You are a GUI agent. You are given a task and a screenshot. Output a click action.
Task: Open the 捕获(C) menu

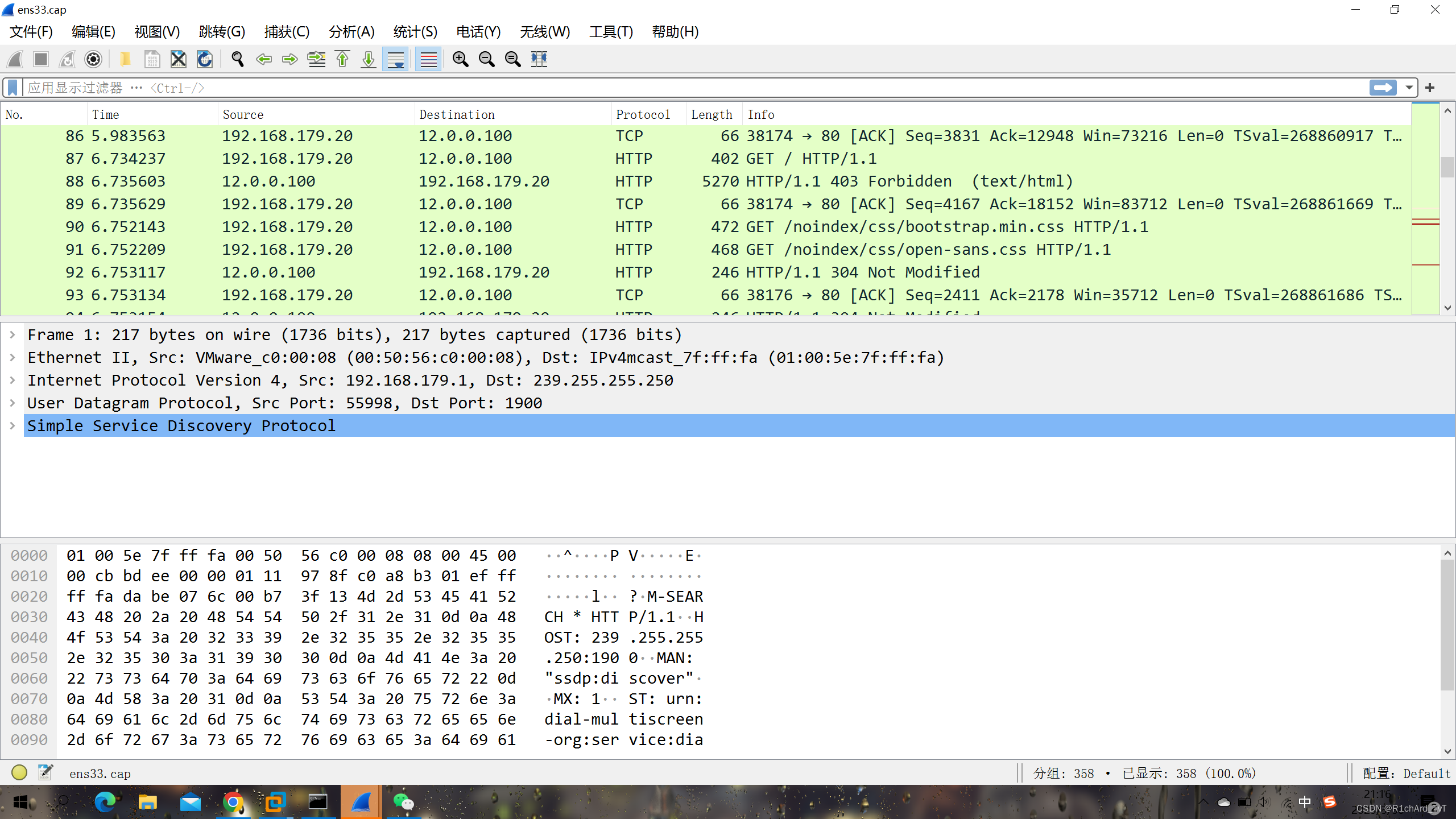point(287,32)
